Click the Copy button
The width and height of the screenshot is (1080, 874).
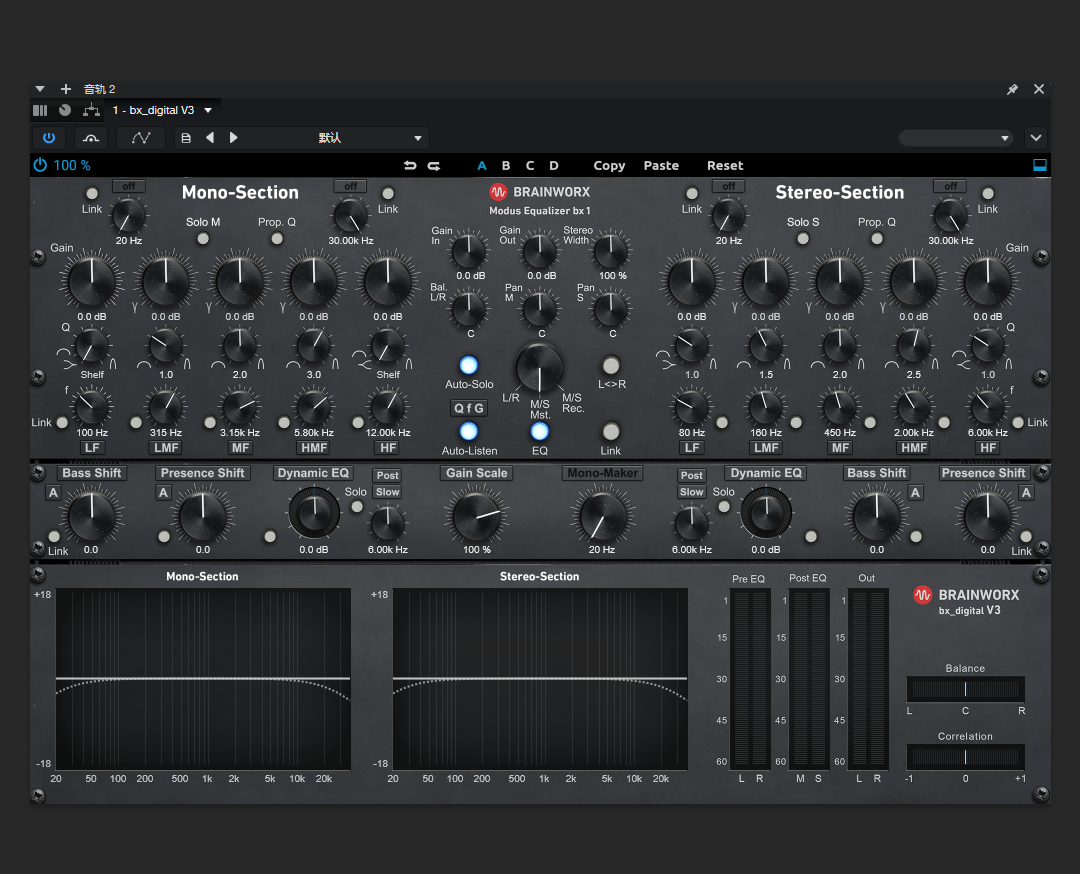610,165
